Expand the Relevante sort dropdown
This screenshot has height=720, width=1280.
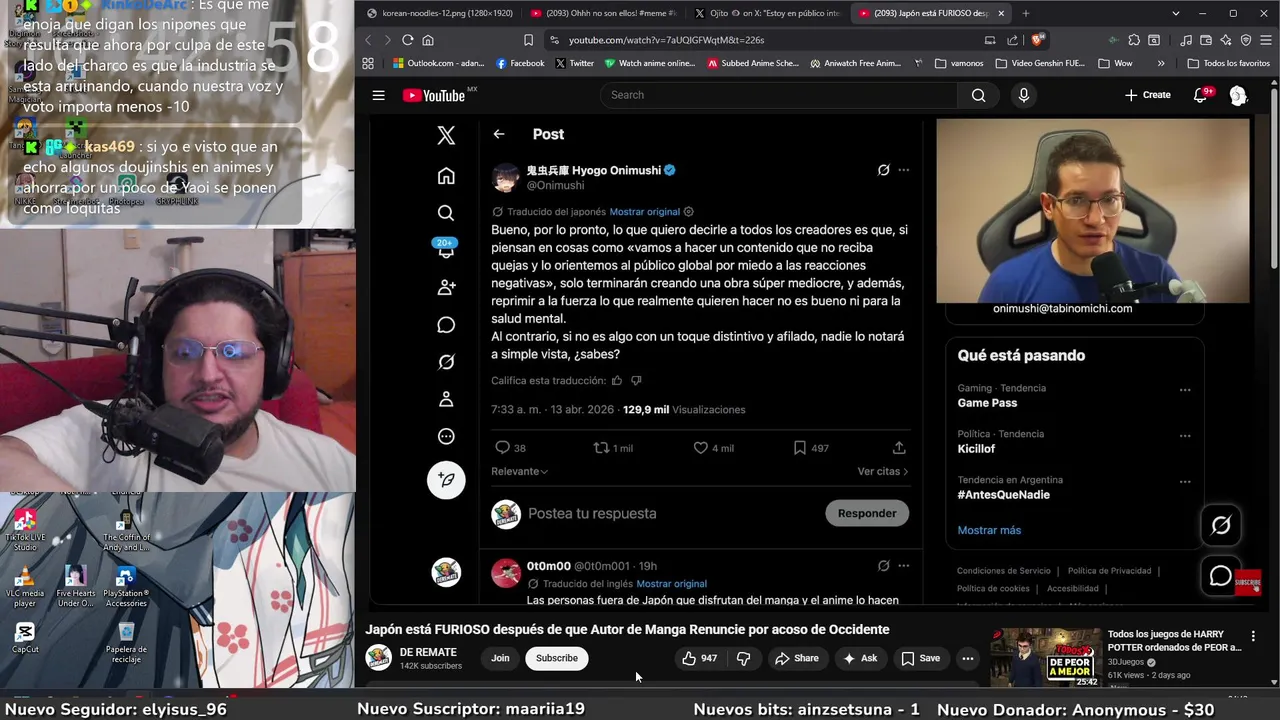pos(519,471)
